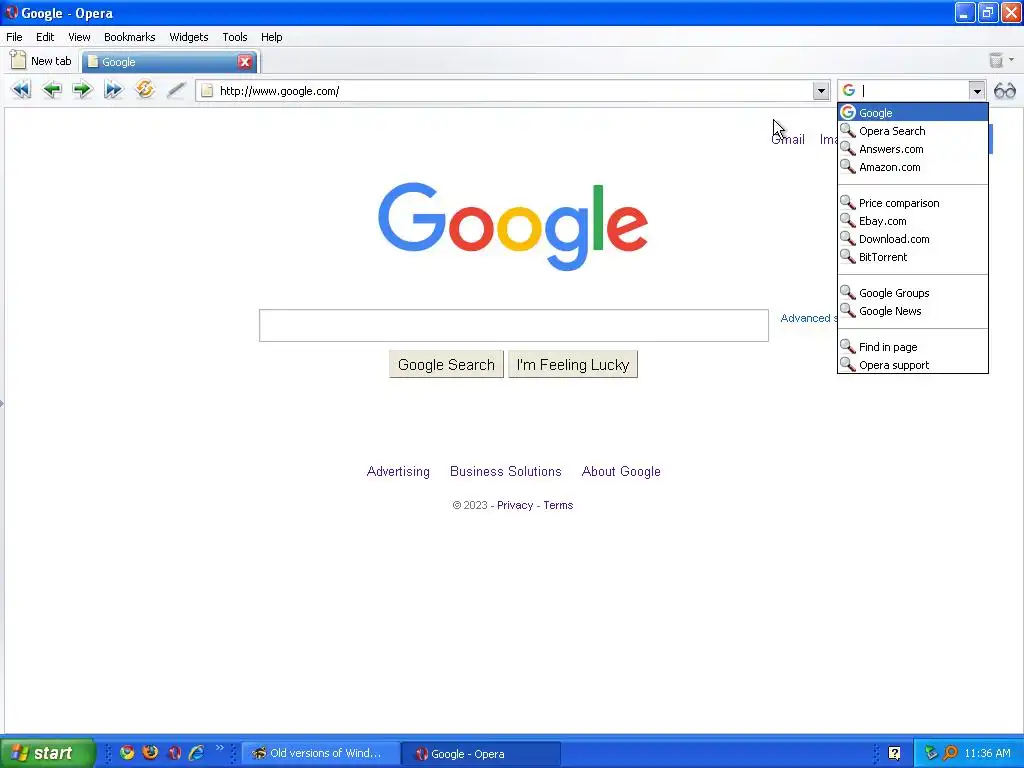Viewport: 1024px width, 768px height.
Task: Choose Google News in the engine list
Action: [913, 311]
